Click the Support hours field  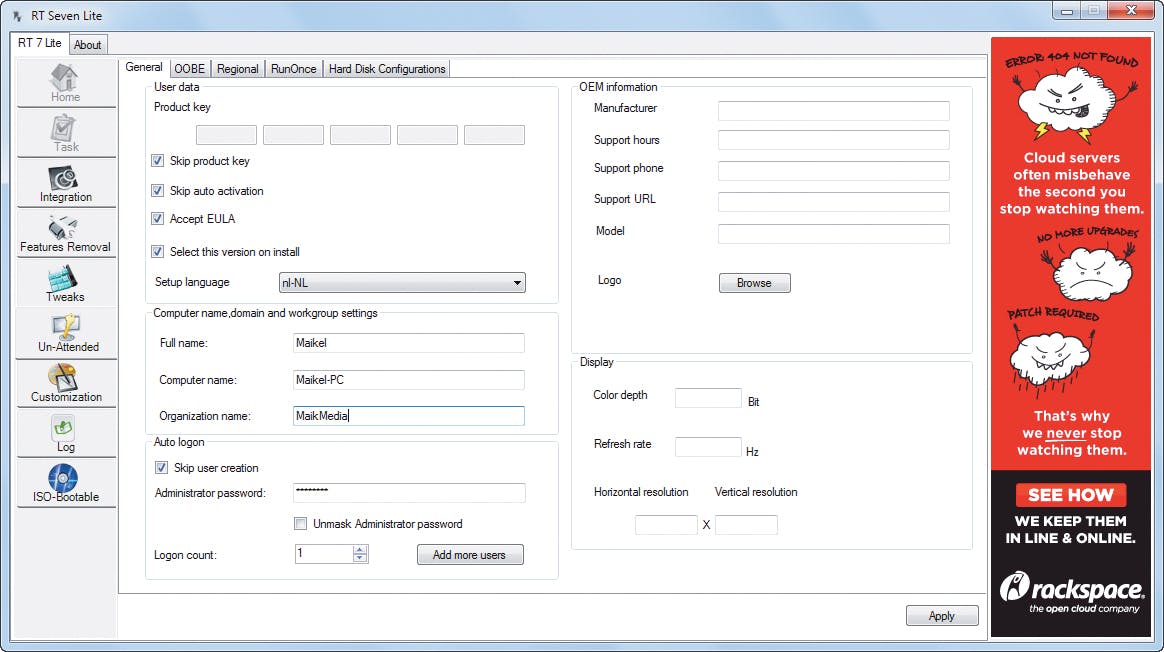[x=834, y=140]
